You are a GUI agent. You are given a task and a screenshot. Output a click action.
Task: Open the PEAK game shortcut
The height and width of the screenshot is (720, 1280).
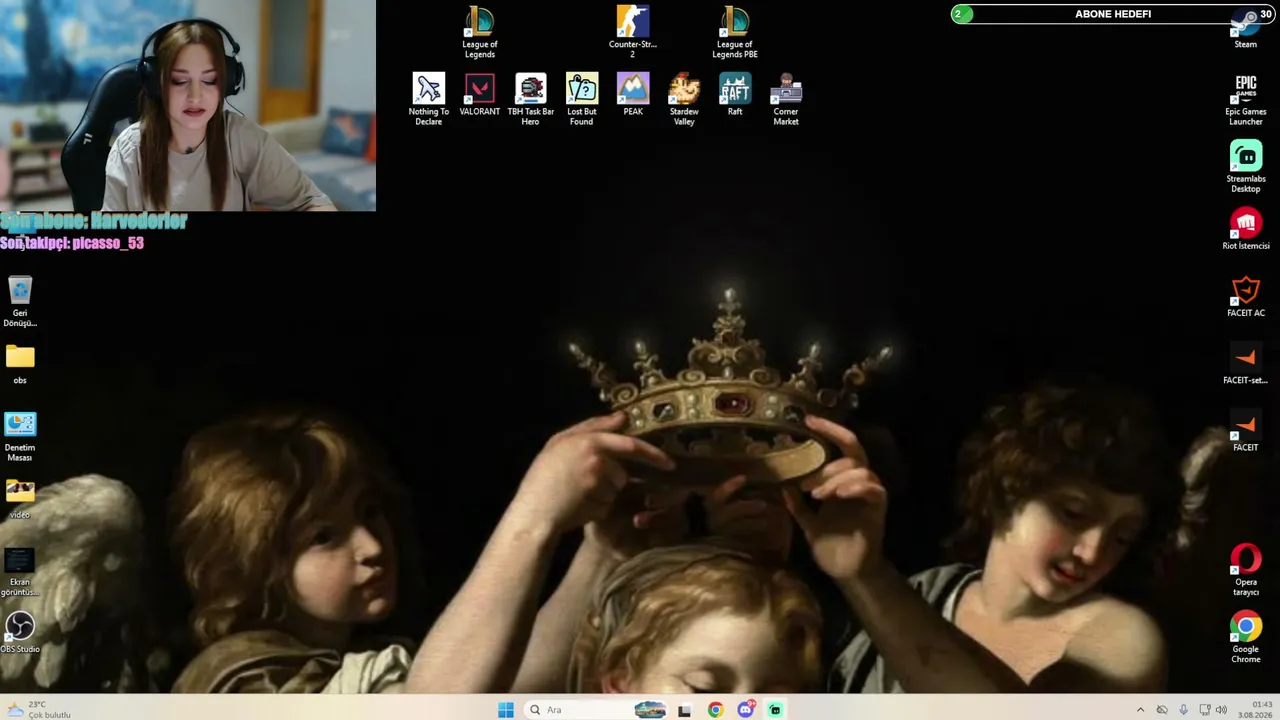pos(633,94)
